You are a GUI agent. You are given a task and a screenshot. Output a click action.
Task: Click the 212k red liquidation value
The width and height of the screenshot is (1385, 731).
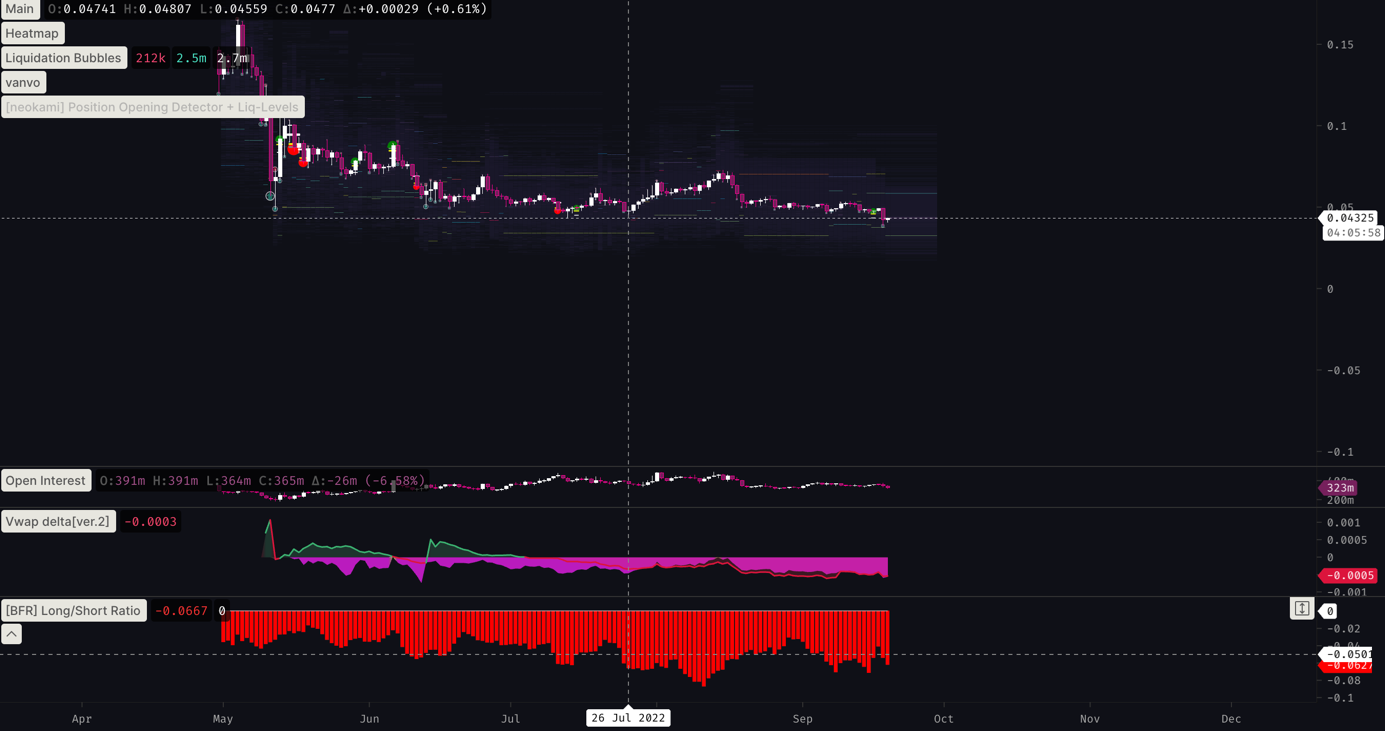tap(150, 58)
